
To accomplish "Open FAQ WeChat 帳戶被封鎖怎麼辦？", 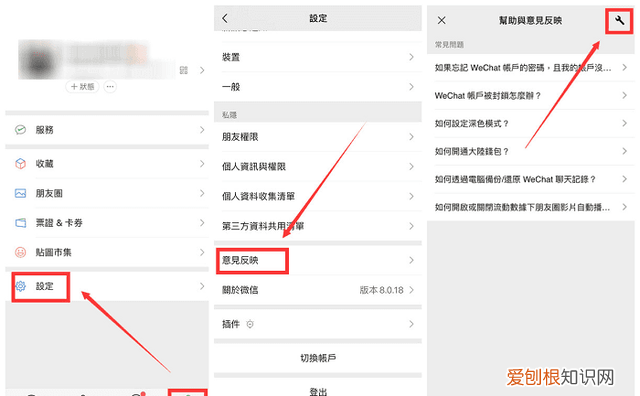I will coord(531,96).
